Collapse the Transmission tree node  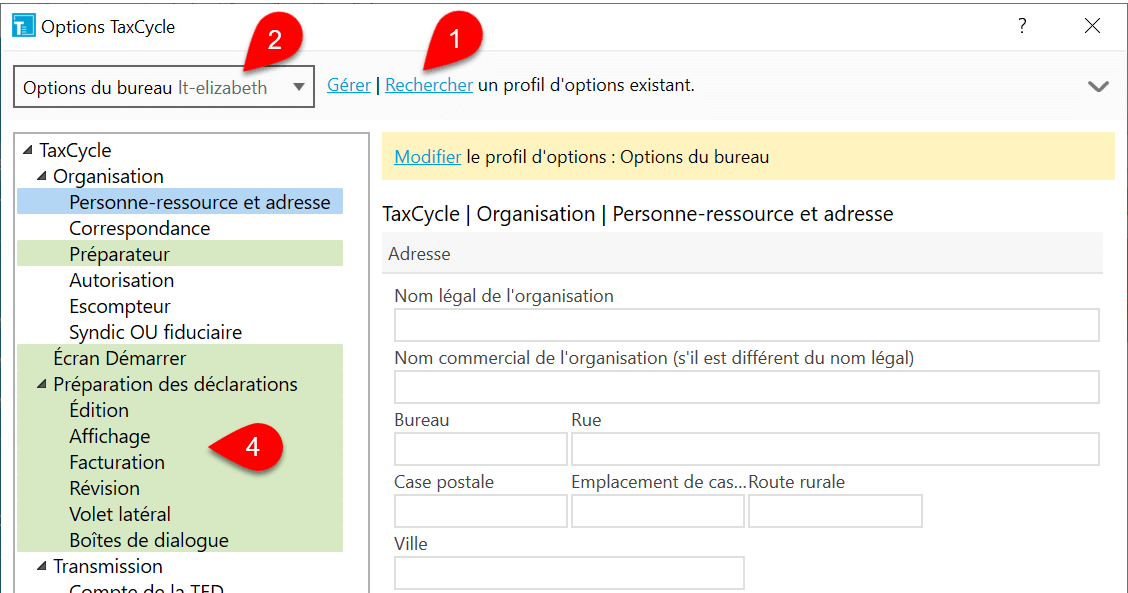[42, 566]
